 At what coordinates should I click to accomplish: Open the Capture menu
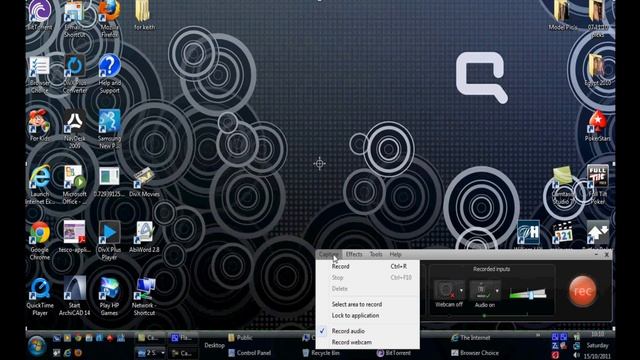click(x=329, y=254)
